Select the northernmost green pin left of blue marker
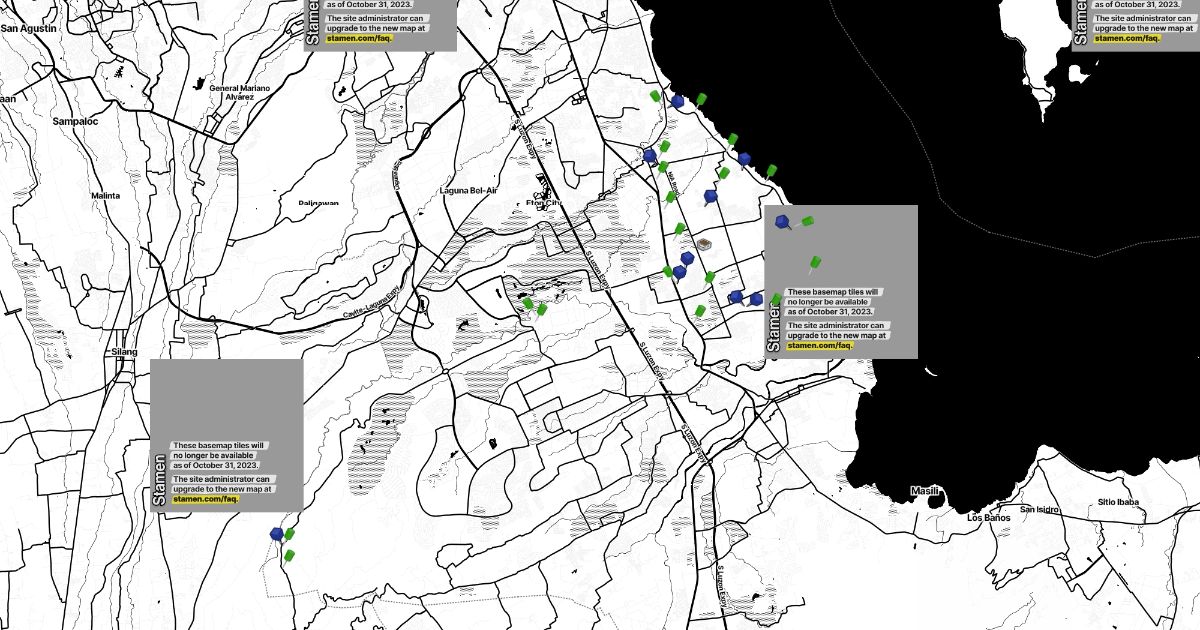 (x=655, y=96)
